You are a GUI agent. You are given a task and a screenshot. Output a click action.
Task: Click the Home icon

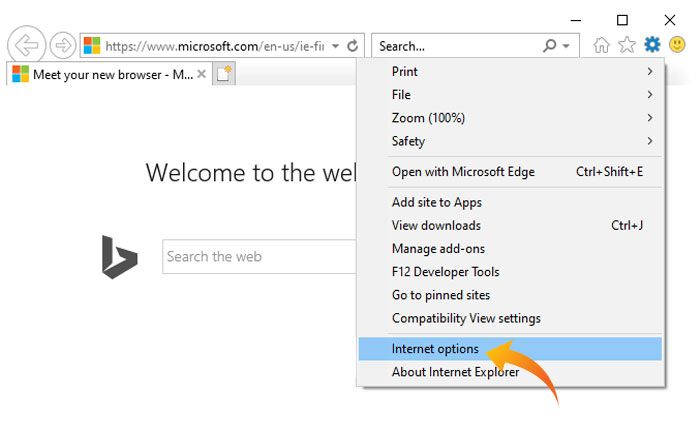601,45
